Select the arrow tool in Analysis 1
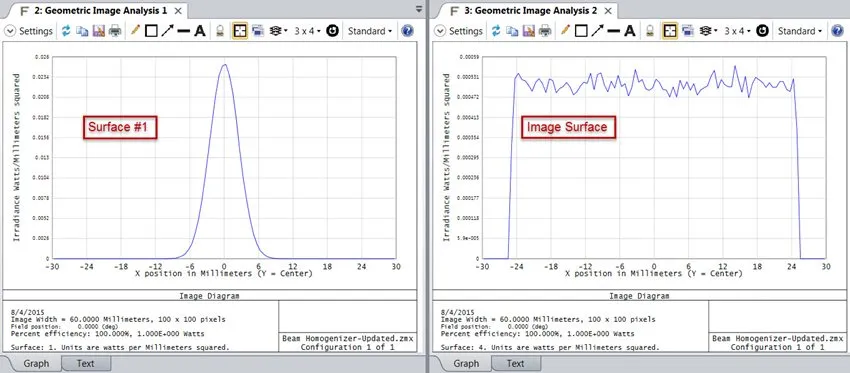 click(x=167, y=31)
